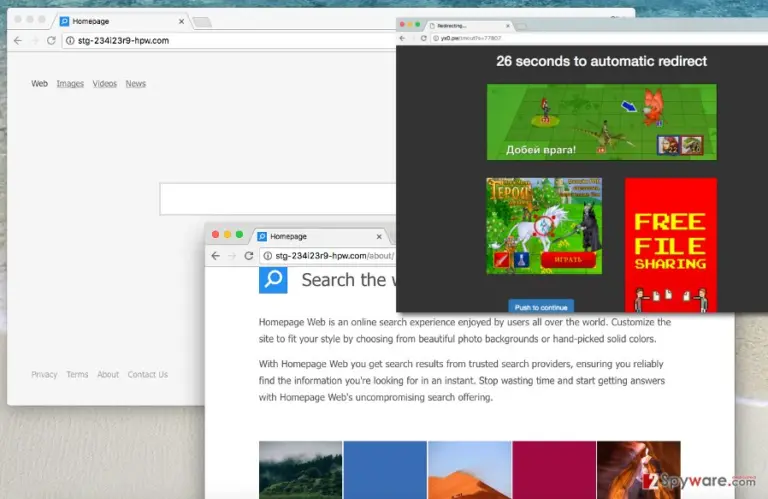Viewport: 768px width, 499px height.
Task: Click the Push to continue button
Action: click(541, 306)
